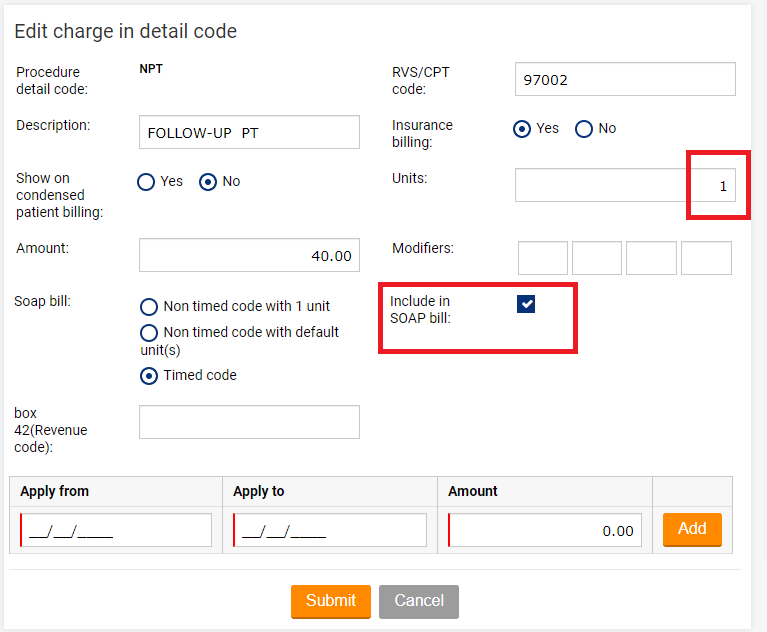The width and height of the screenshot is (767, 632).
Task: Select Non timed code with default unit(s)
Action: 149,332
